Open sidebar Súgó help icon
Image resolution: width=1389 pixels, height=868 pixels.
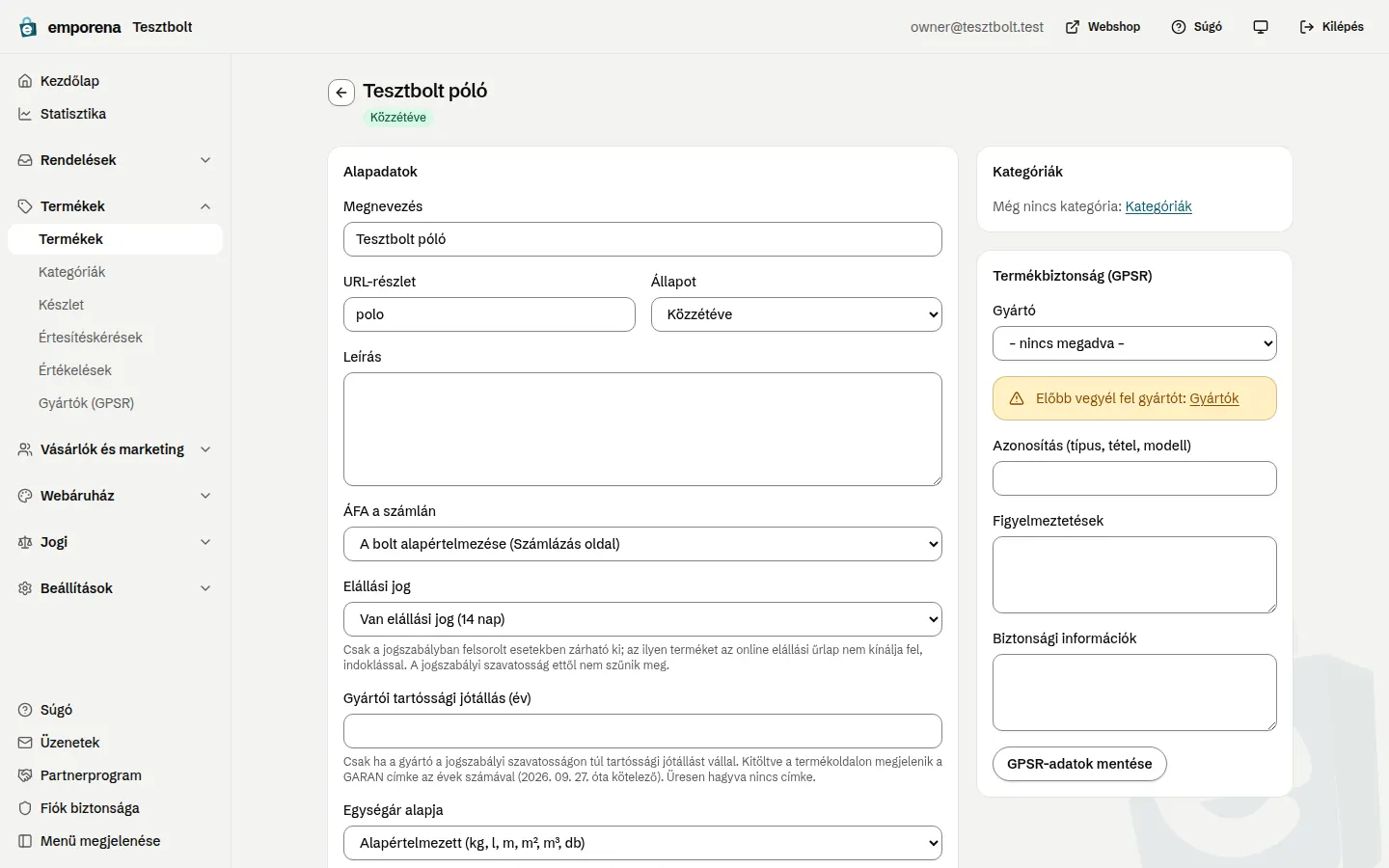point(25,710)
